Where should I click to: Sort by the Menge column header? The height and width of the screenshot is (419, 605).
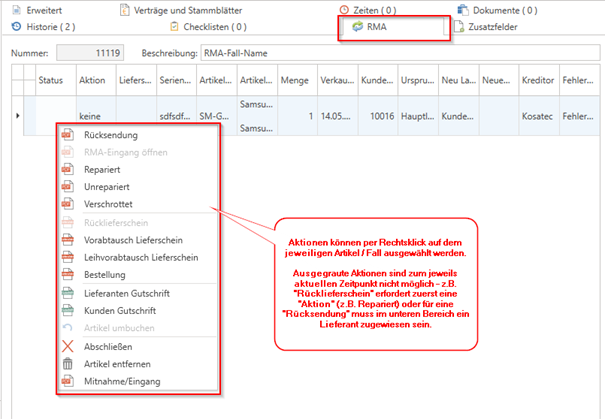[294, 80]
